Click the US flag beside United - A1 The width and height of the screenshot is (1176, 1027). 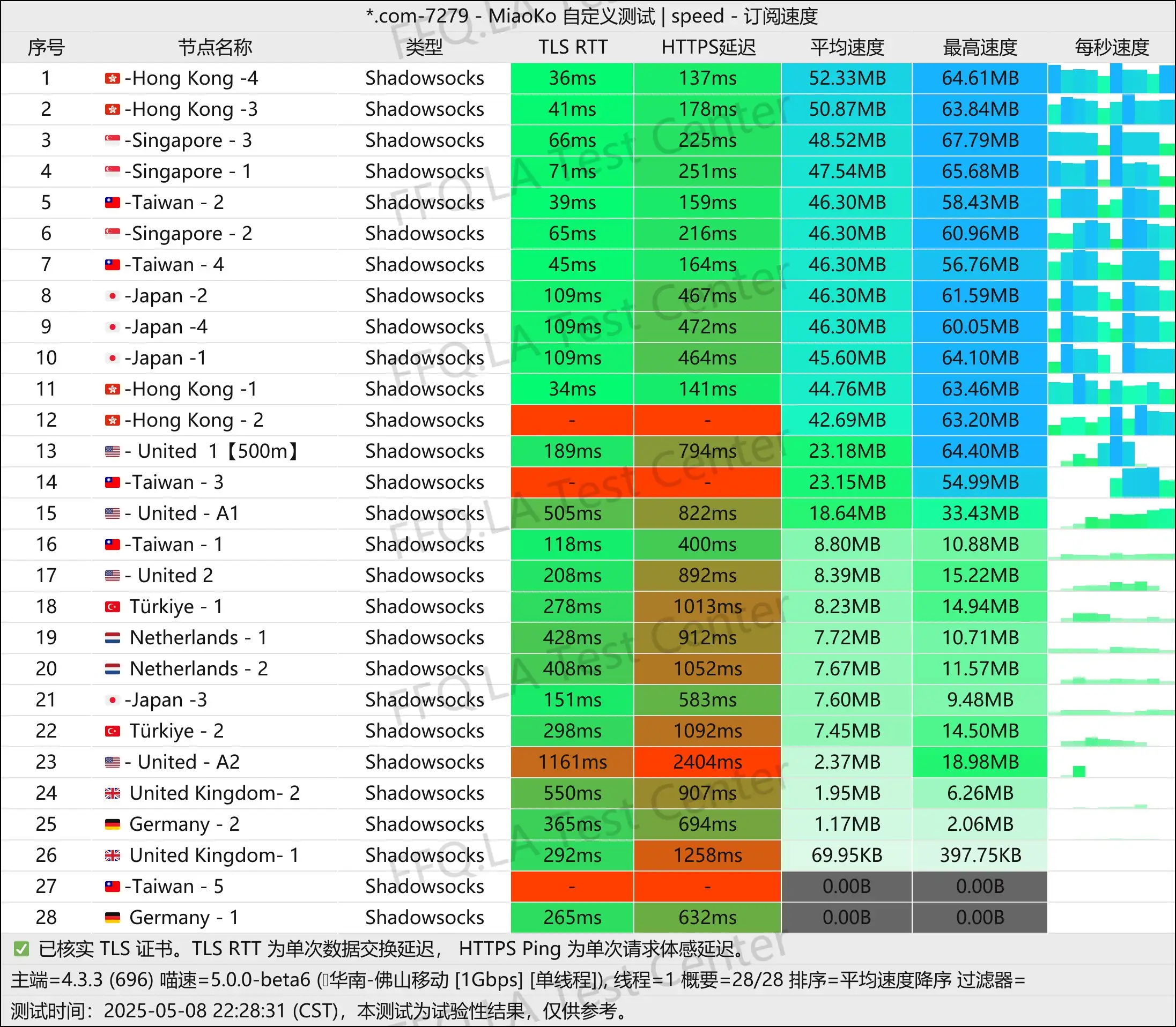pyautogui.click(x=113, y=513)
